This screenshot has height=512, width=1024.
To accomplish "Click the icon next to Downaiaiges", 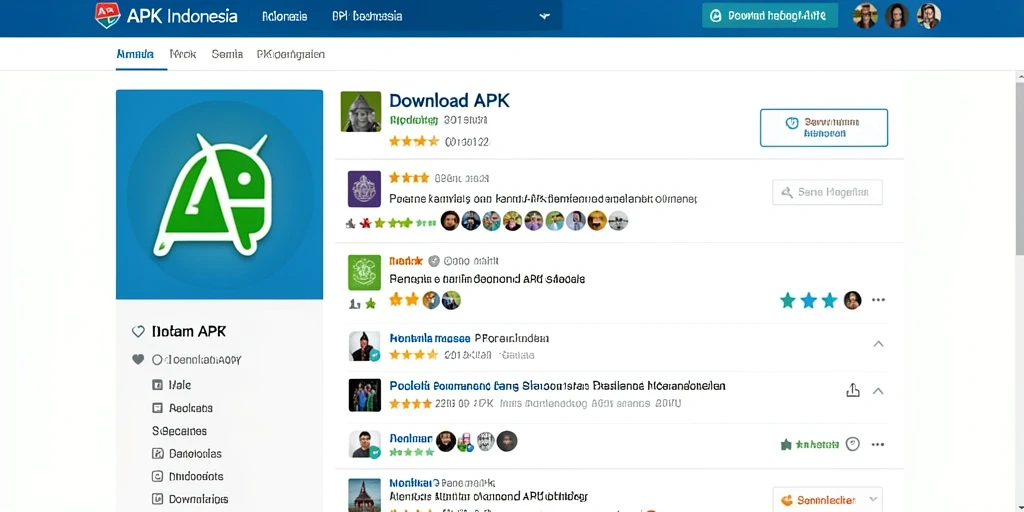I will [157, 499].
